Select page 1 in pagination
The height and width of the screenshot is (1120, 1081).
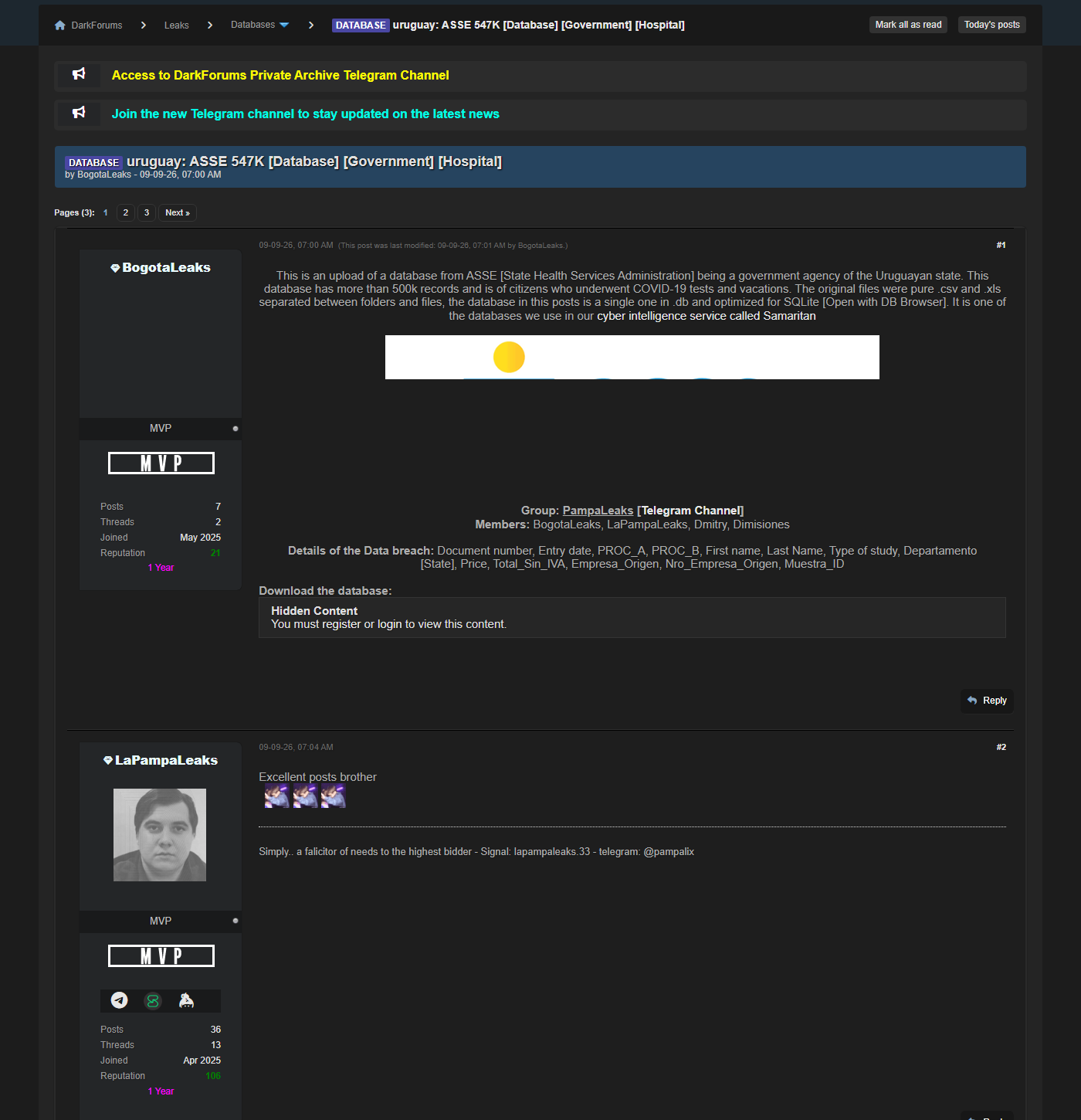coord(105,212)
